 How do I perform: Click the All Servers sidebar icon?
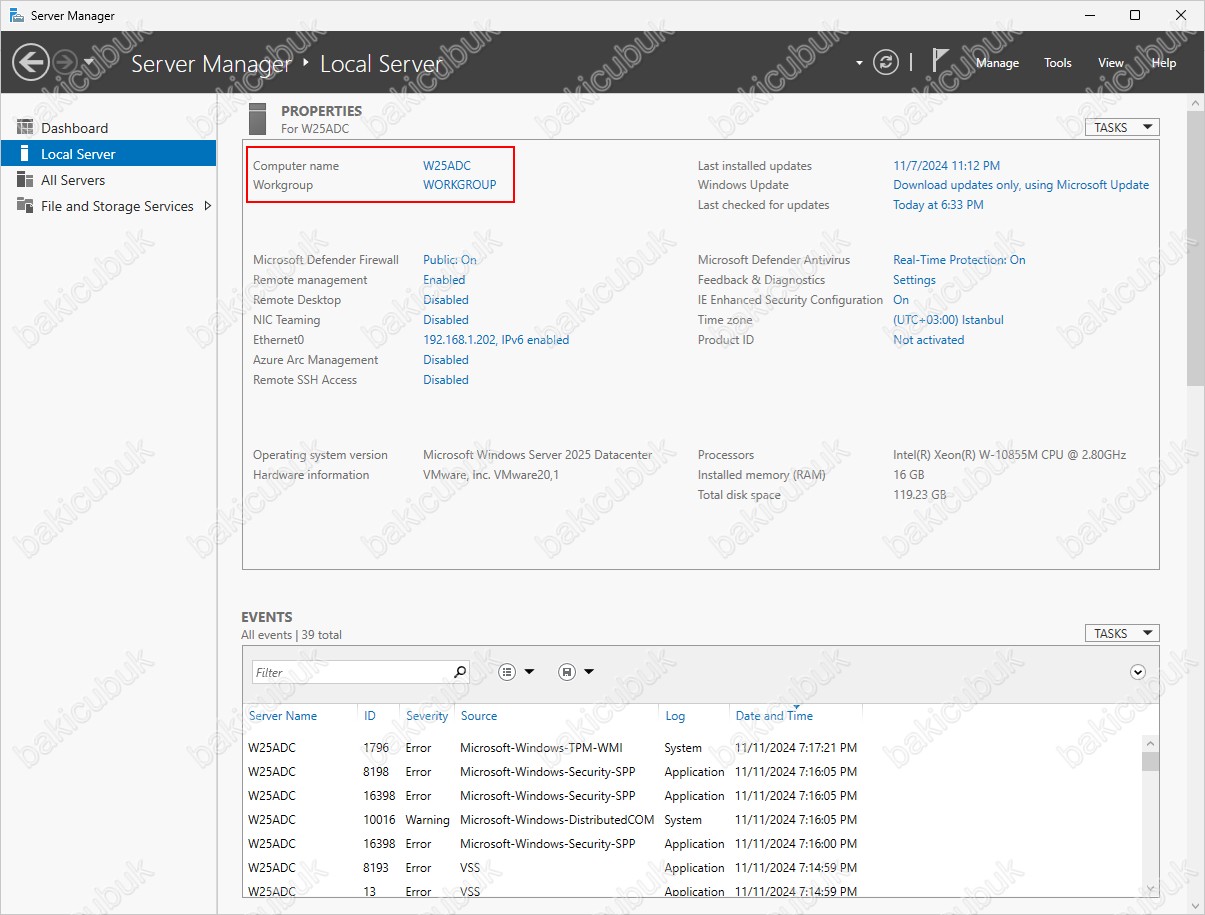tap(25, 180)
